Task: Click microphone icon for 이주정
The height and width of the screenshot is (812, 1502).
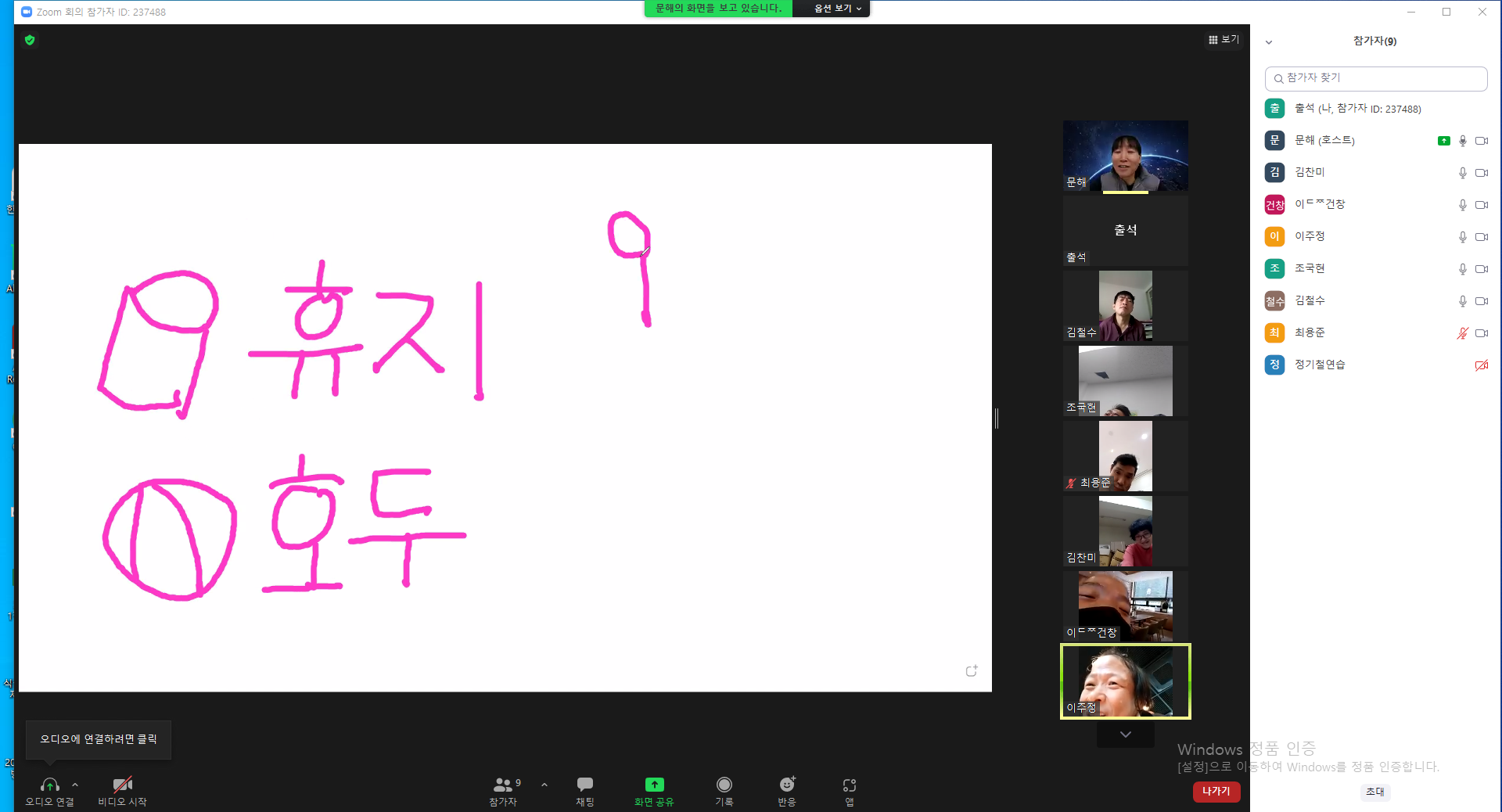Action: coord(1463,237)
